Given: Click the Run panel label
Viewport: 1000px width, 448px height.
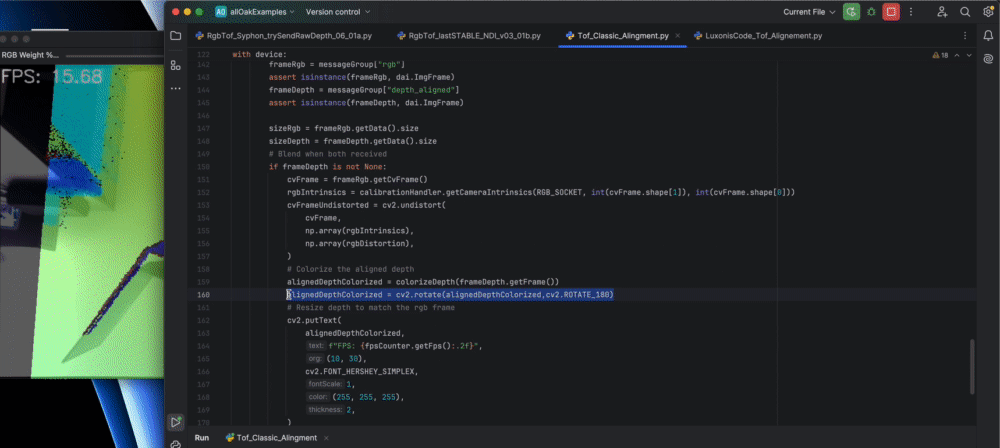Looking at the screenshot, I should pyautogui.click(x=202, y=438).
